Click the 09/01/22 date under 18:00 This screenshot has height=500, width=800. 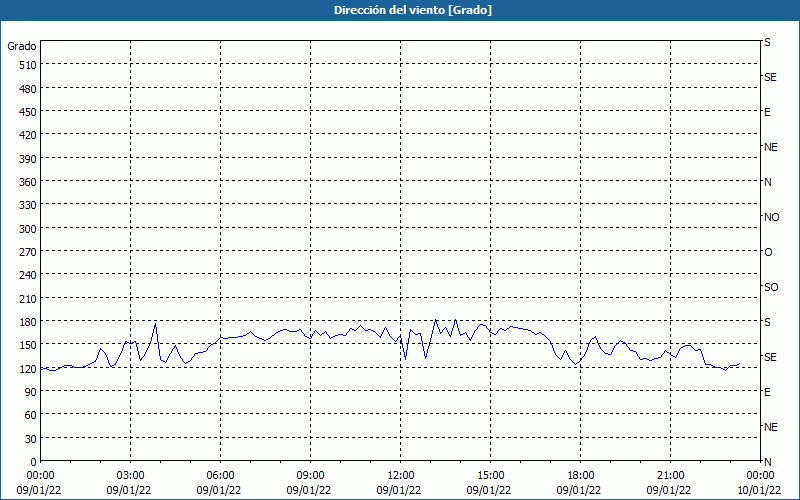[x=579, y=490]
